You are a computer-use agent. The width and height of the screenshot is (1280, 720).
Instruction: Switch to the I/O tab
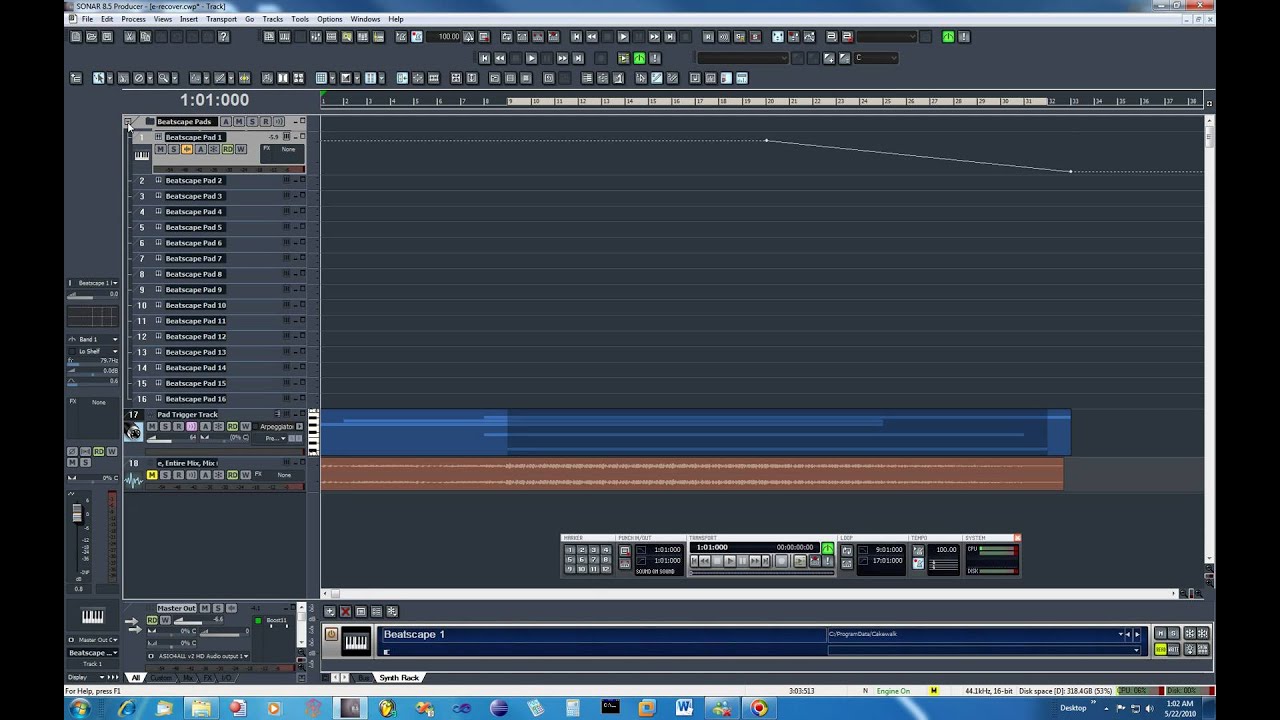click(226, 678)
